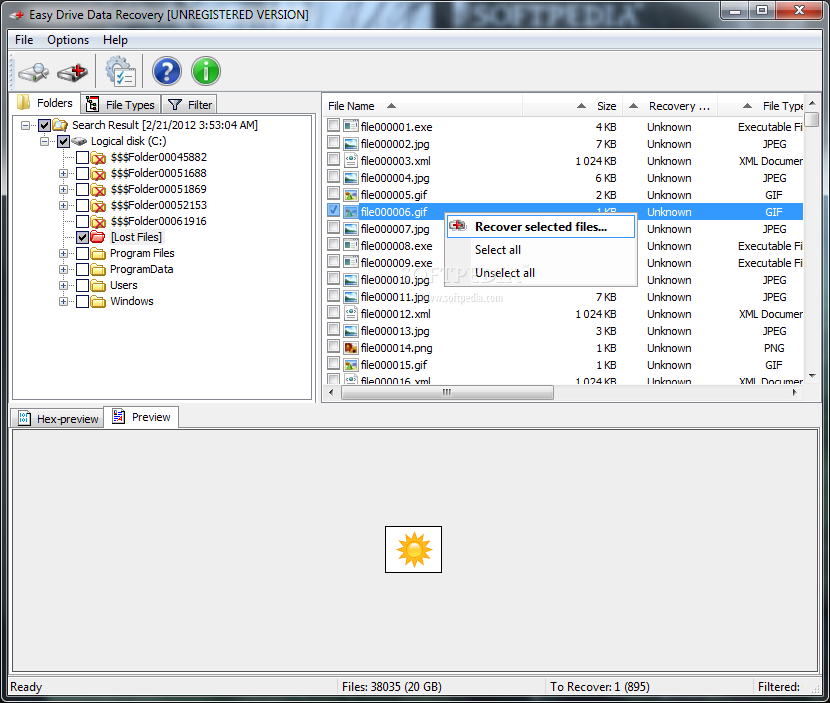Expand the Program Files node
Viewport: 830px width, 703px height.
(x=64, y=253)
